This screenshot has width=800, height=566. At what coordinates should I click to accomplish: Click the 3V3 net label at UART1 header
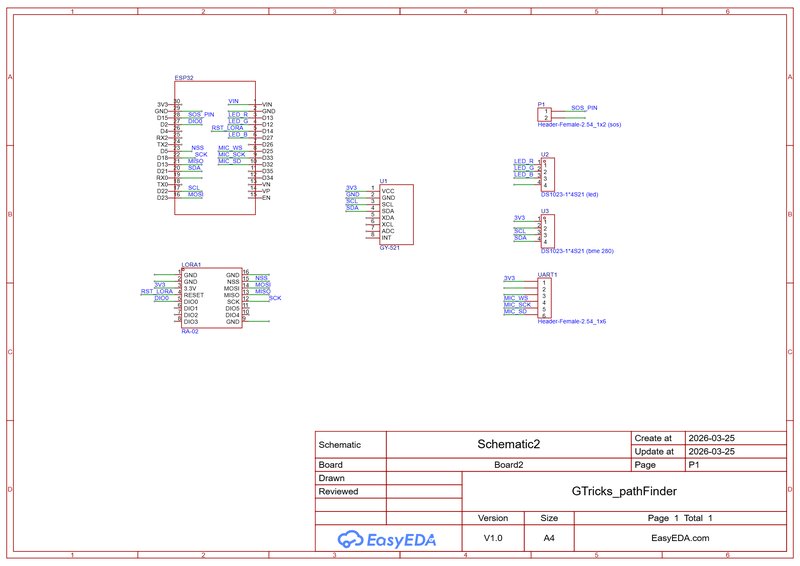pyautogui.click(x=509, y=278)
